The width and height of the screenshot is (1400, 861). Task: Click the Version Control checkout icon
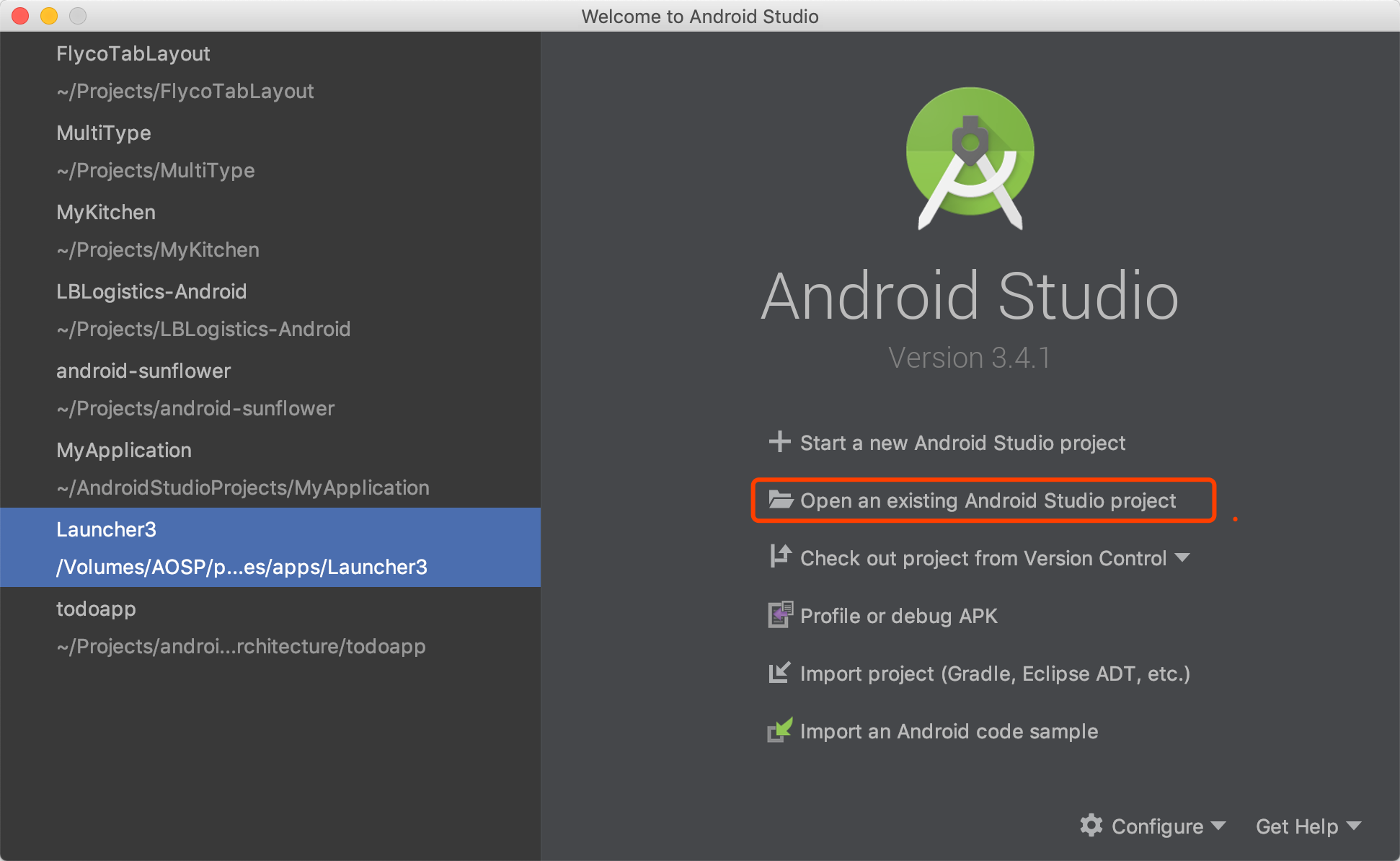coord(780,556)
